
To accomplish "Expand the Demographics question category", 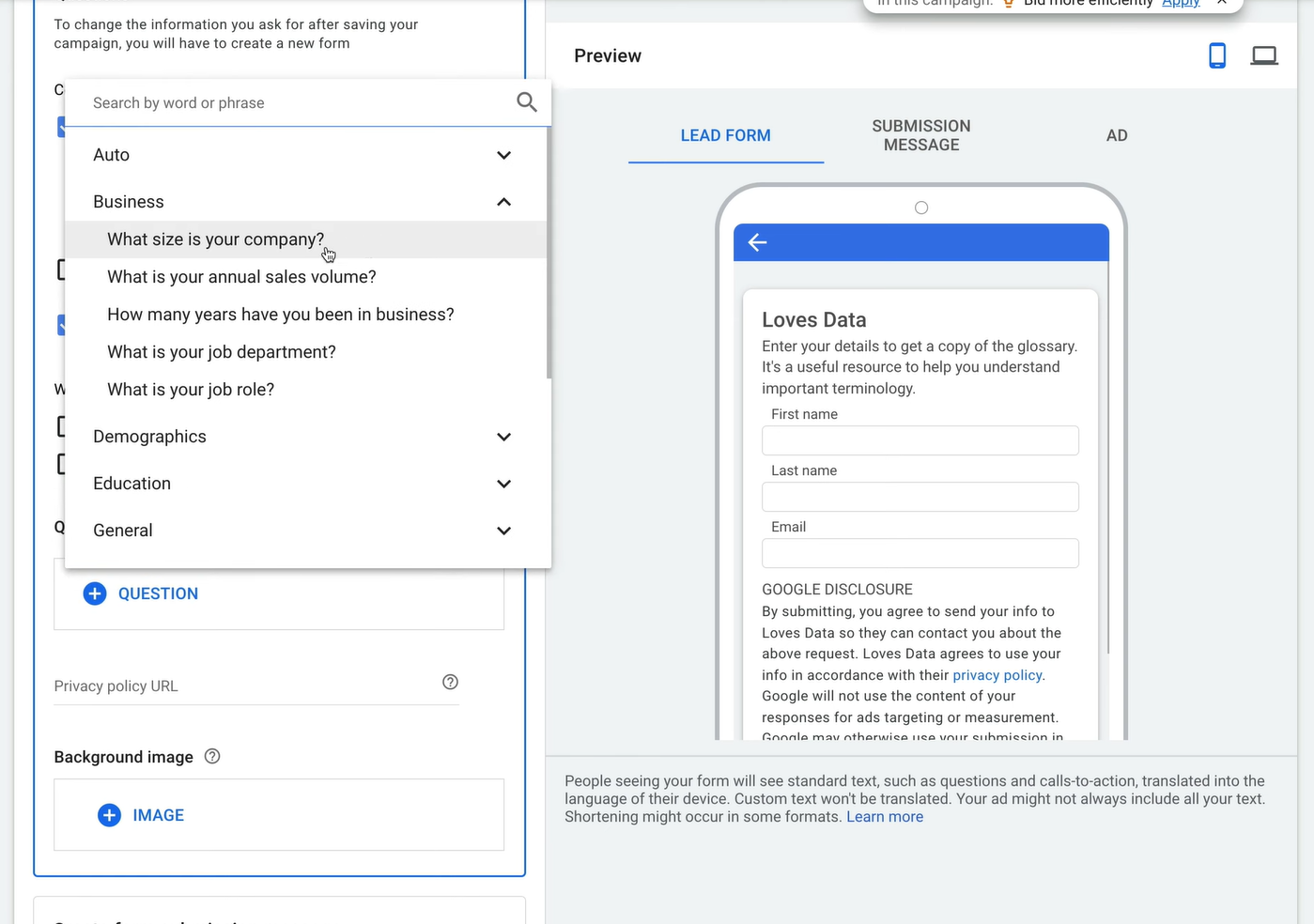I will [503, 437].
